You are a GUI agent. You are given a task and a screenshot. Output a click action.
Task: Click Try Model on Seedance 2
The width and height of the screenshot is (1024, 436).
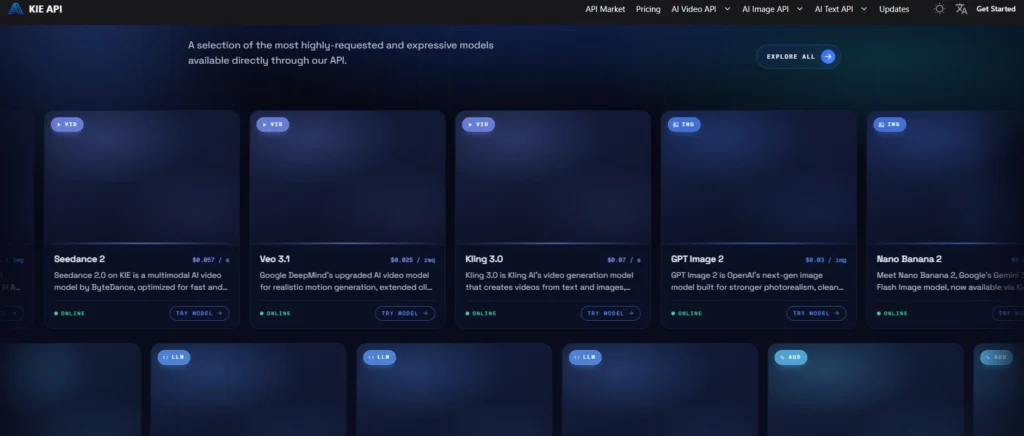tap(199, 313)
